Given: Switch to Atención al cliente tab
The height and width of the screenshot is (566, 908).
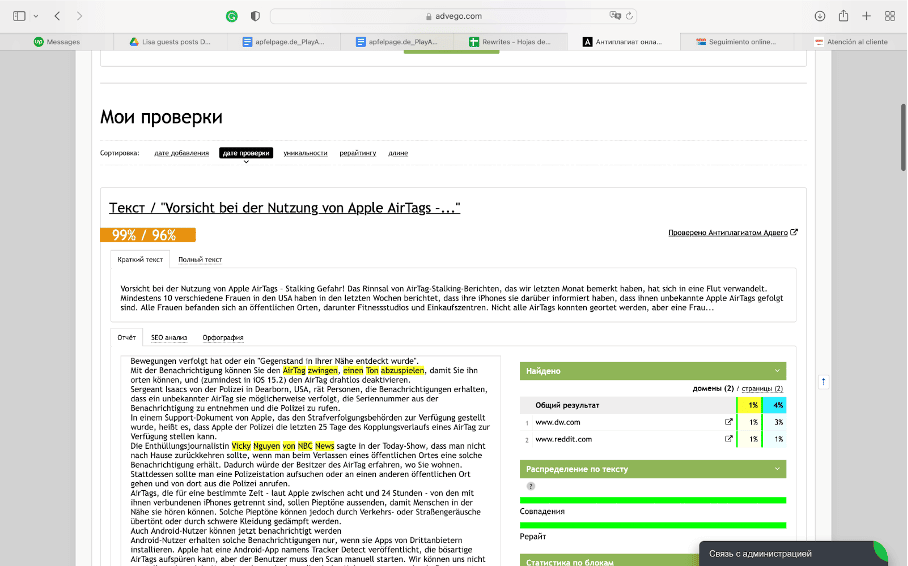Looking at the screenshot, I should (850, 42).
